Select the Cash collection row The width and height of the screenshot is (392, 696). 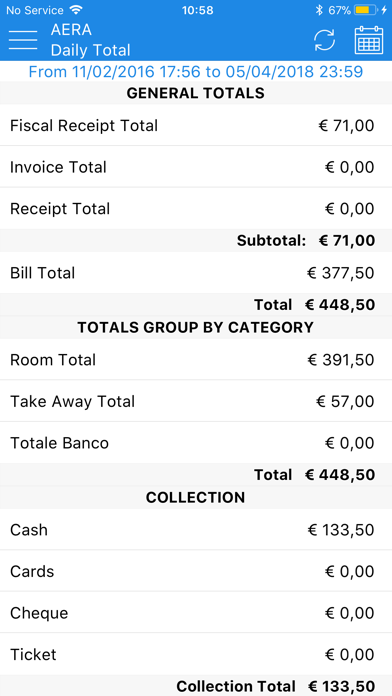(x=196, y=530)
